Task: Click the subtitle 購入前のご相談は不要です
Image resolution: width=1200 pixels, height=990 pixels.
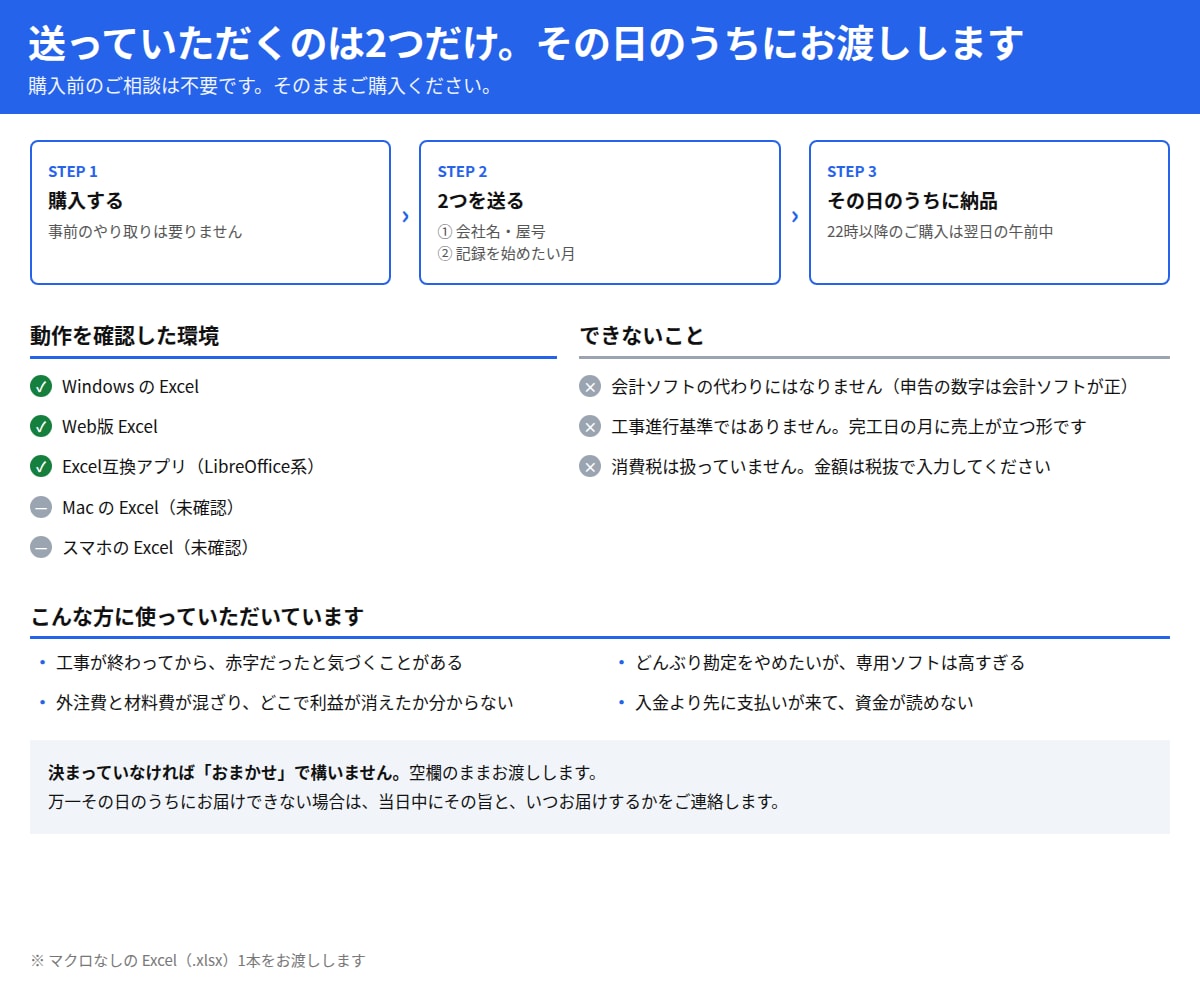Action: click(260, 86)
